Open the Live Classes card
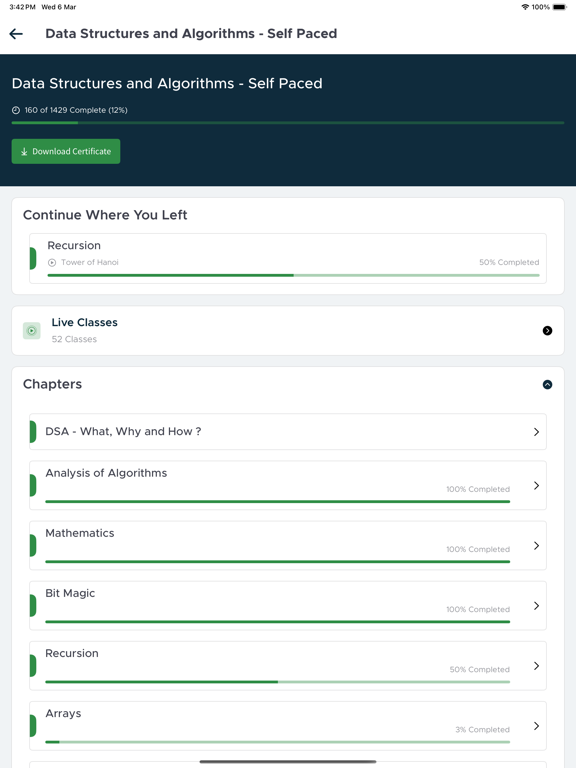The height and width of the screenshot is (768, 576). coord(288,331)
